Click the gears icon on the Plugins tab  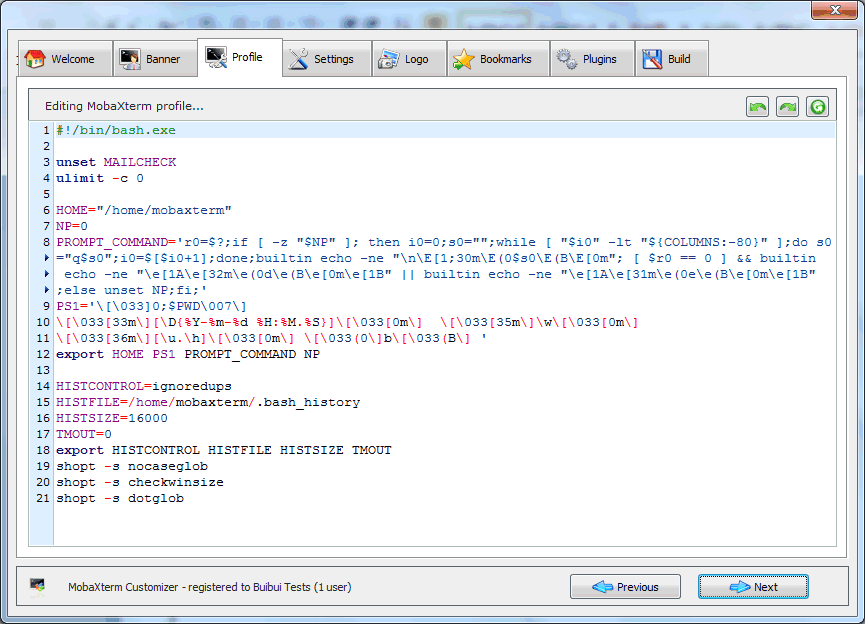coord(567,59)
